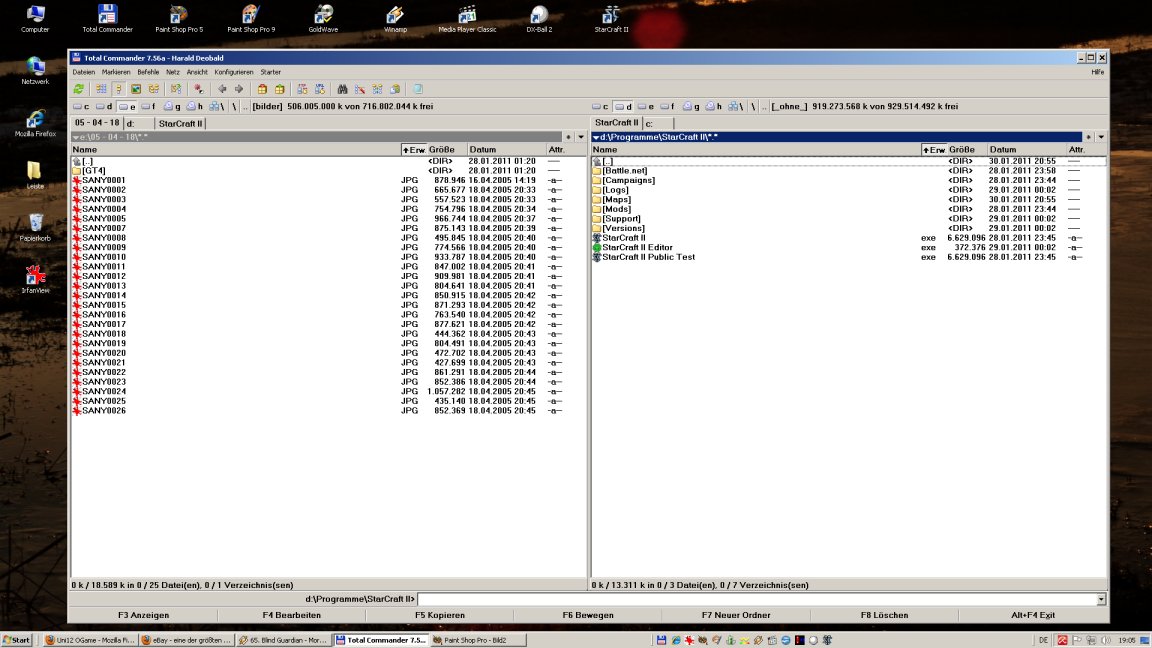Sort left panel by Erw. column

click(414, 149)
